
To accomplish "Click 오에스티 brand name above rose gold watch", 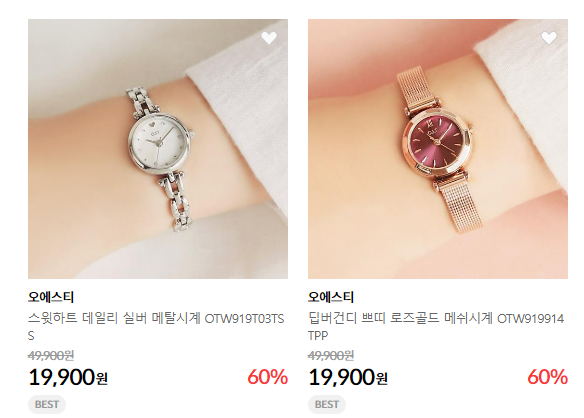I will click(331, 297).
